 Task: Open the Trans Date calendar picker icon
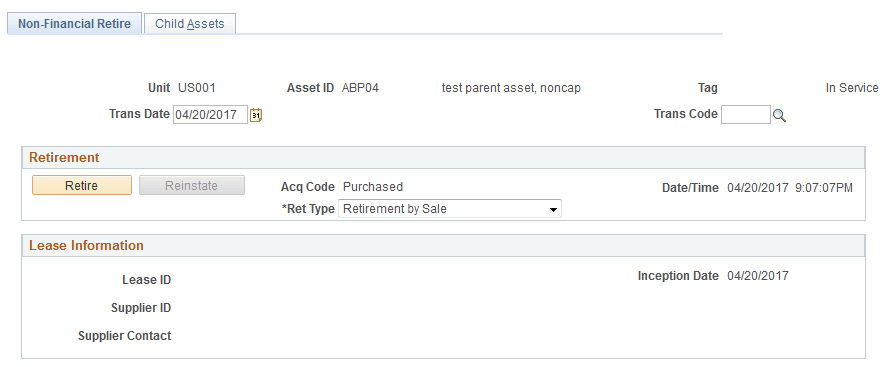pyautogui.click(x=256, y=115)
